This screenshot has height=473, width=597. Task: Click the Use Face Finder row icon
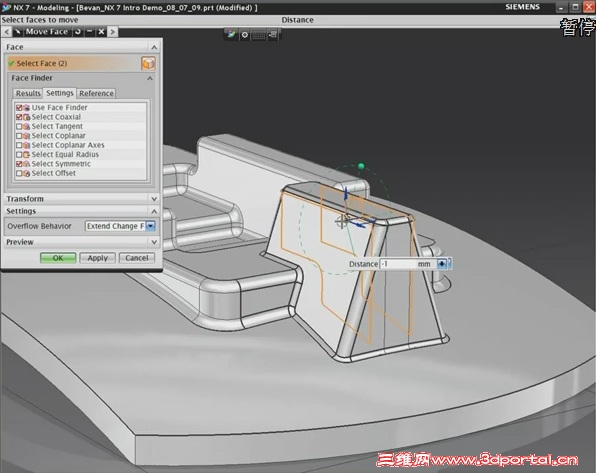[x=27, y=108]
